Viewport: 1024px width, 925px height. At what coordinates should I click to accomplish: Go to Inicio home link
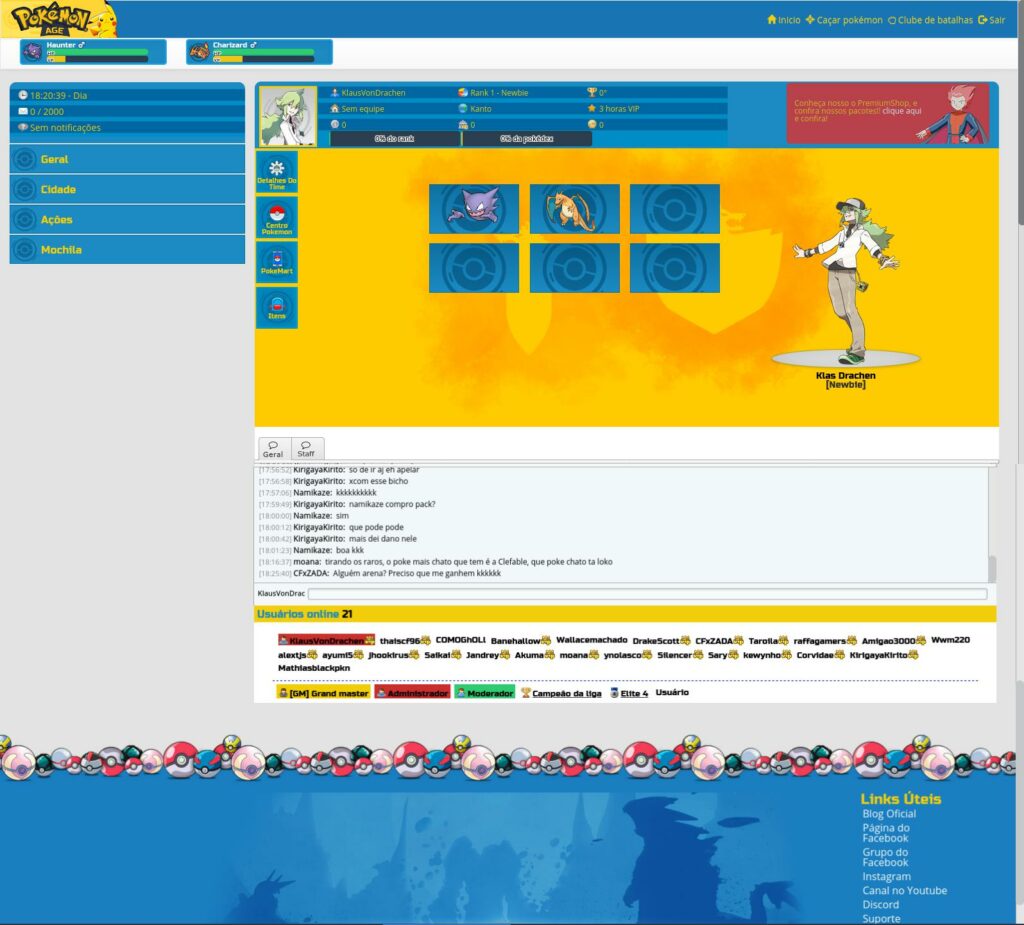pyautogui.click(x=784, y=20)
